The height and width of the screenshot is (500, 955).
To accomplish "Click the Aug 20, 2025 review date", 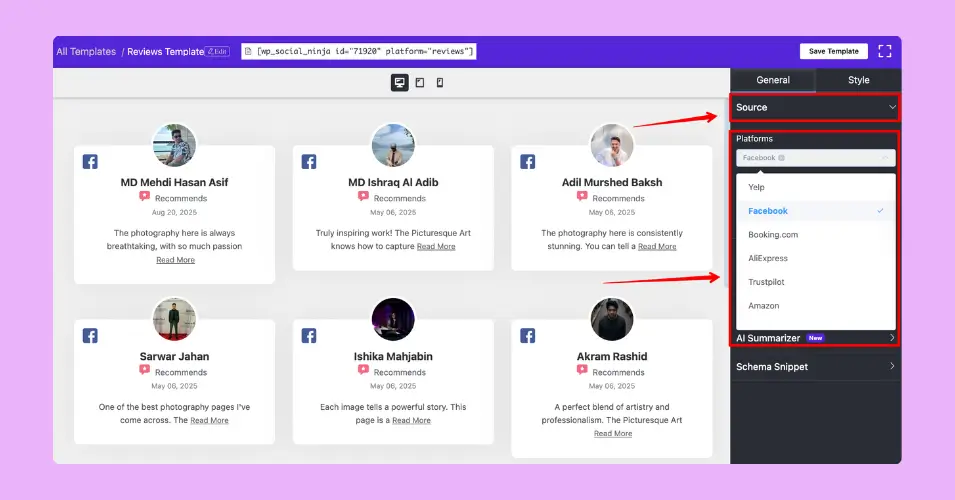I will point(174,213).
